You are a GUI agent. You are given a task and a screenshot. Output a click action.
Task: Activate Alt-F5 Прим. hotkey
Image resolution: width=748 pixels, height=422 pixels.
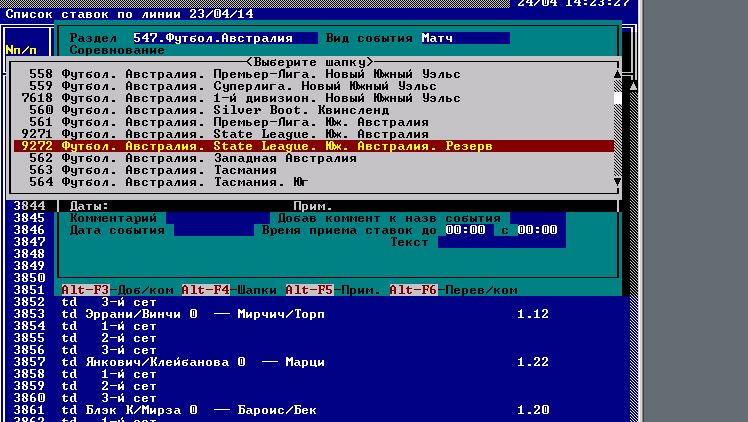pos(333,290)
